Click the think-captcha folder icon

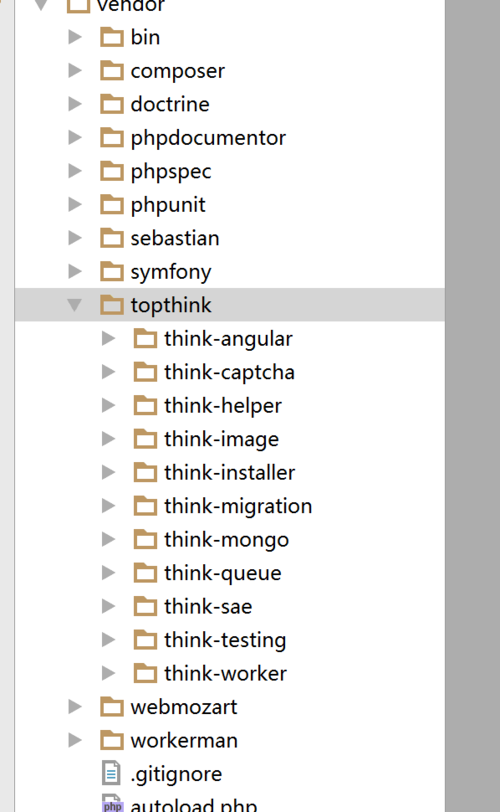tap(145, 372)
